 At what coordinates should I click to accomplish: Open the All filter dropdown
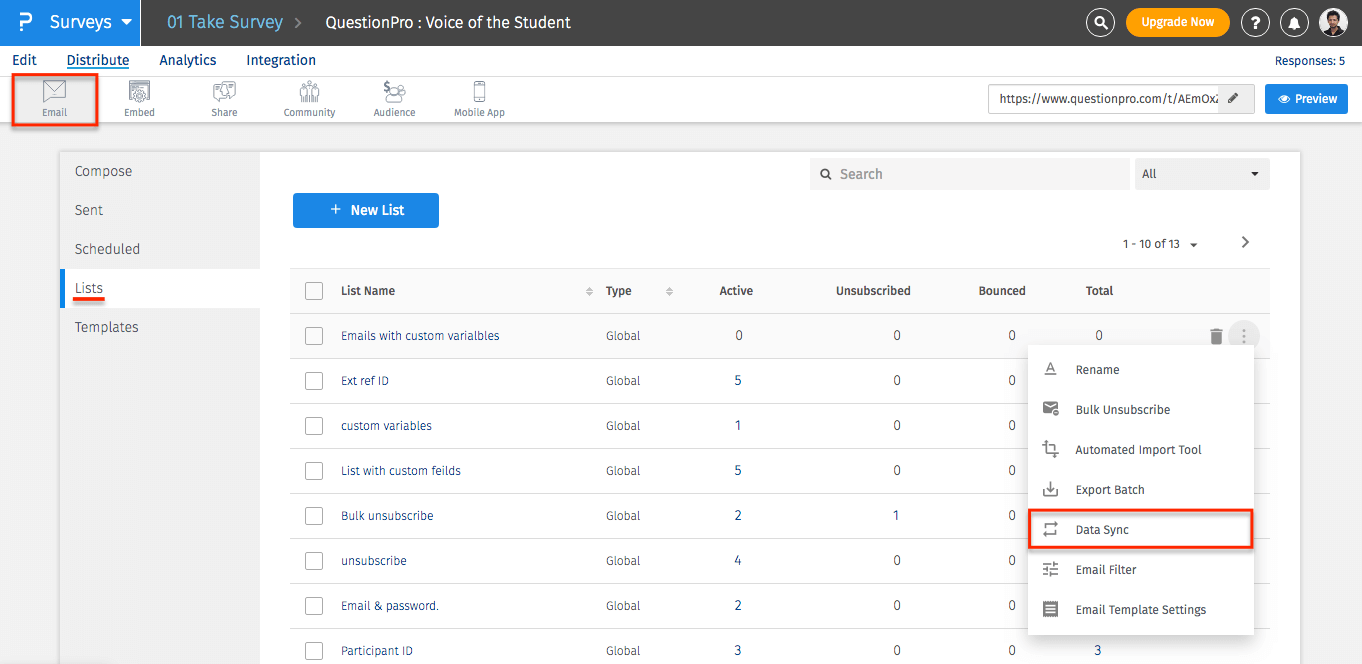[x=1201, y=174]
